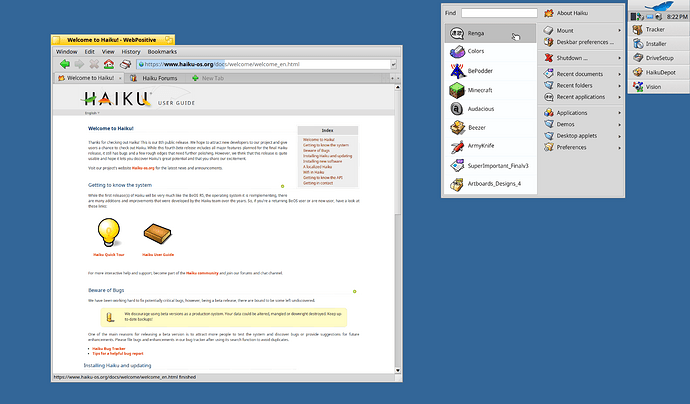This screenshot has height=404, width=690.
Task: Click the page vertical scrollbar
Action: click(398, 228)
